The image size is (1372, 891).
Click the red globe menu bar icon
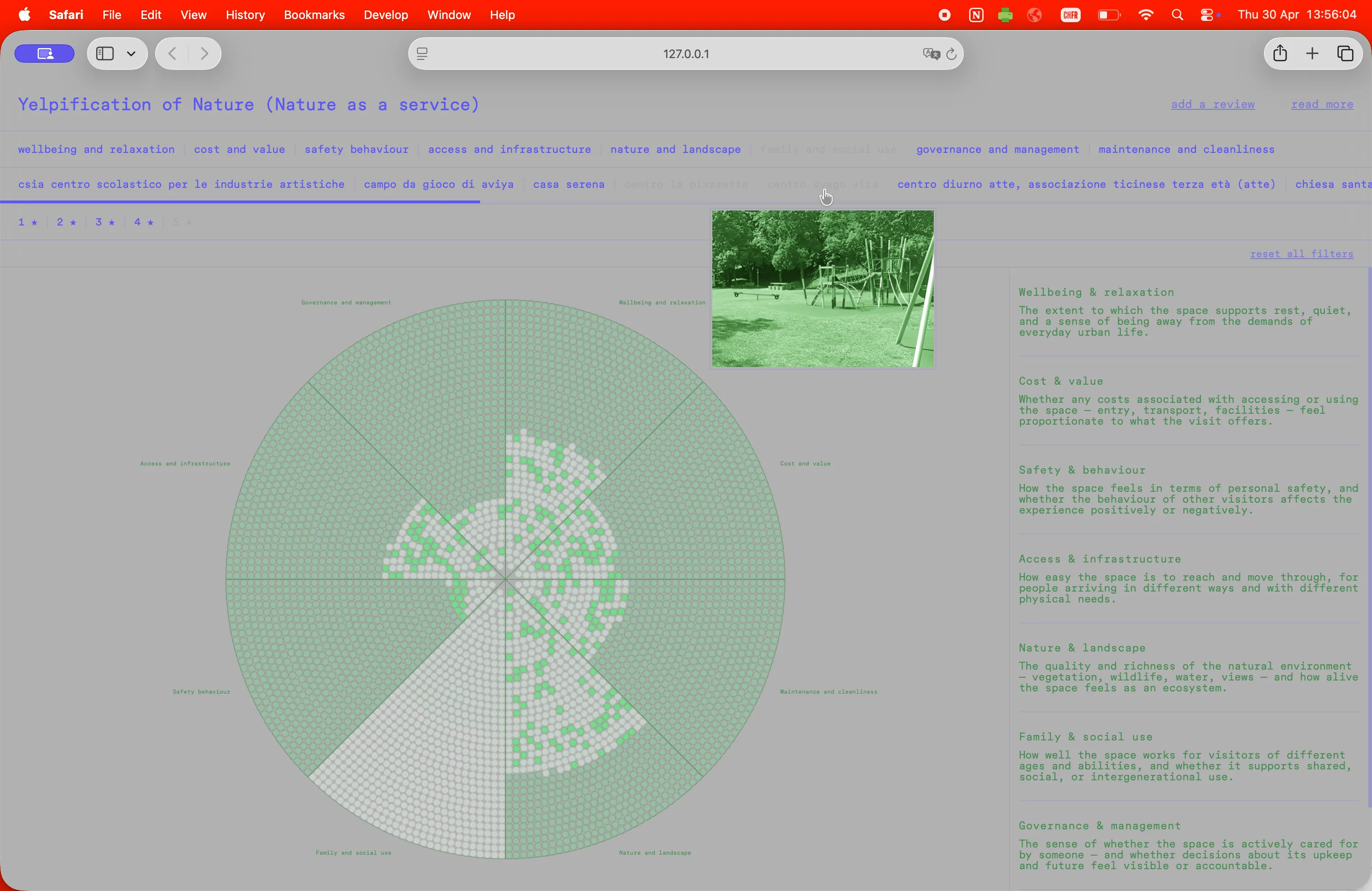click(x=1035, y=15)
